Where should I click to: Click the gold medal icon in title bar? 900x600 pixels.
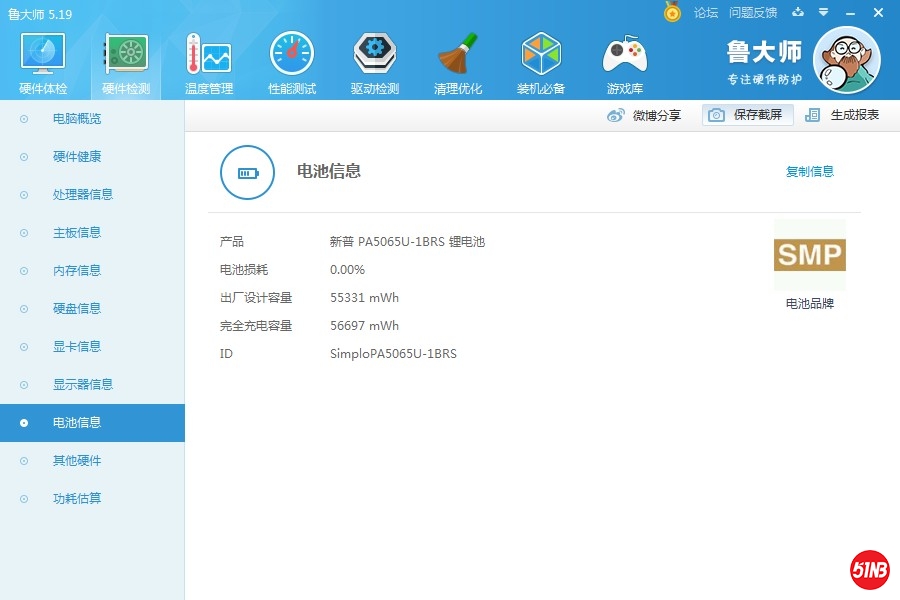[x=673, y=13]
